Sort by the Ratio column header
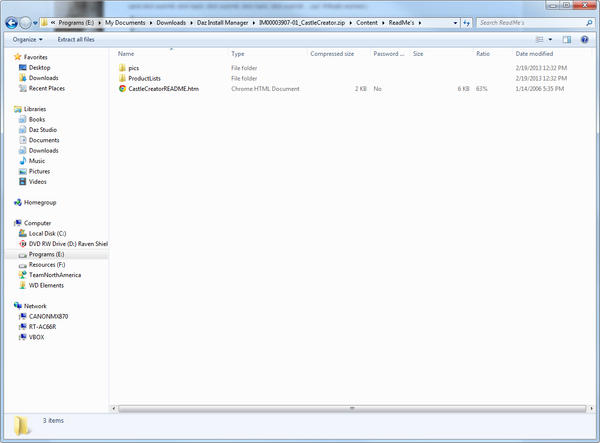Screen dimensions: 600x443 pos(483,54)
